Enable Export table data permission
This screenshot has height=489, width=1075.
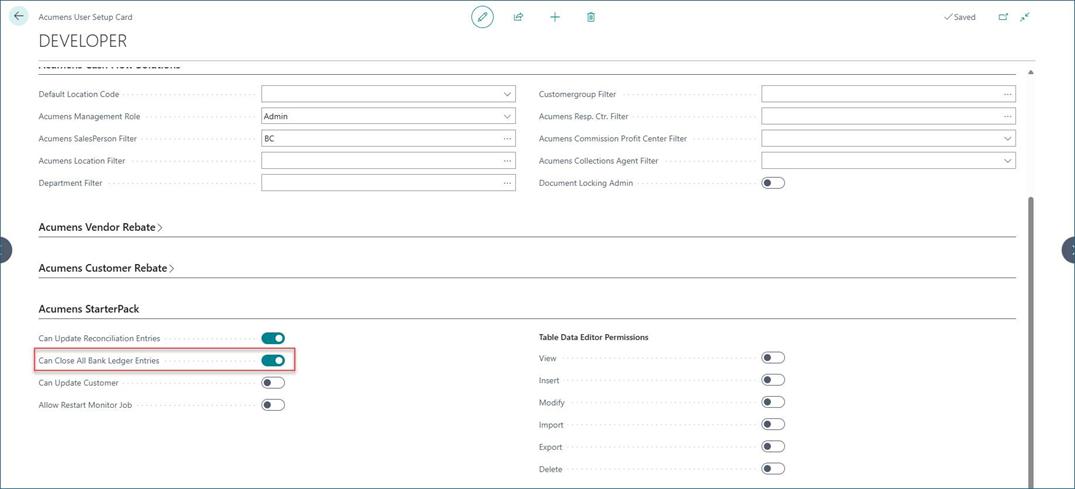(773, 446)
